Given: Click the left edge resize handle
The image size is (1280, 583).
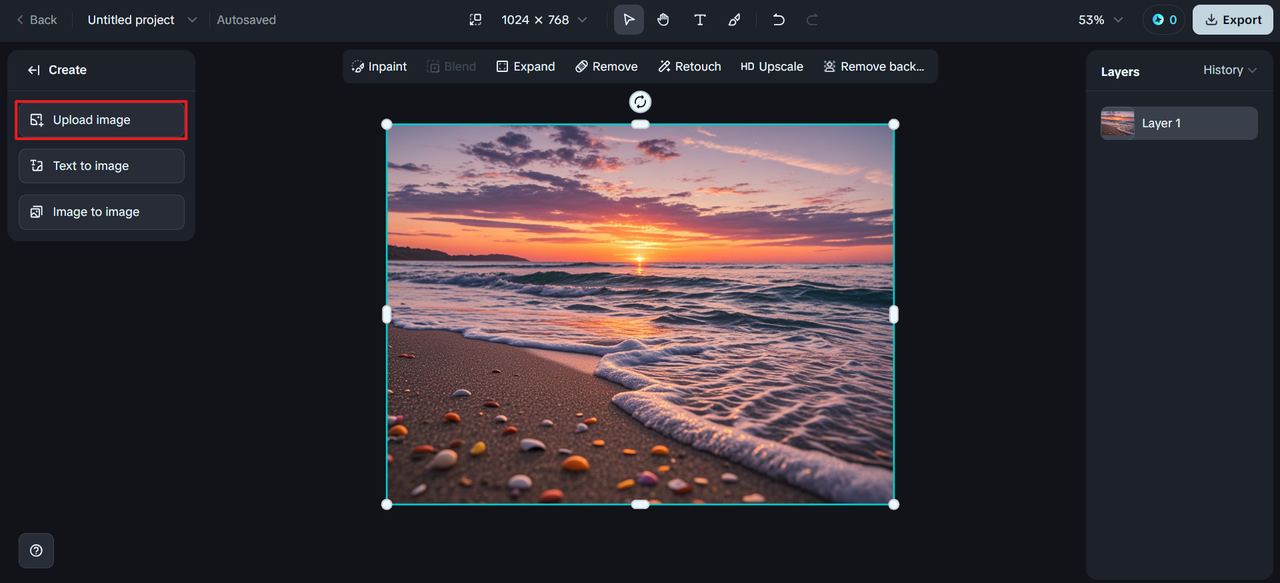Looking at the screenshot, I should click(x=387, y=314).
